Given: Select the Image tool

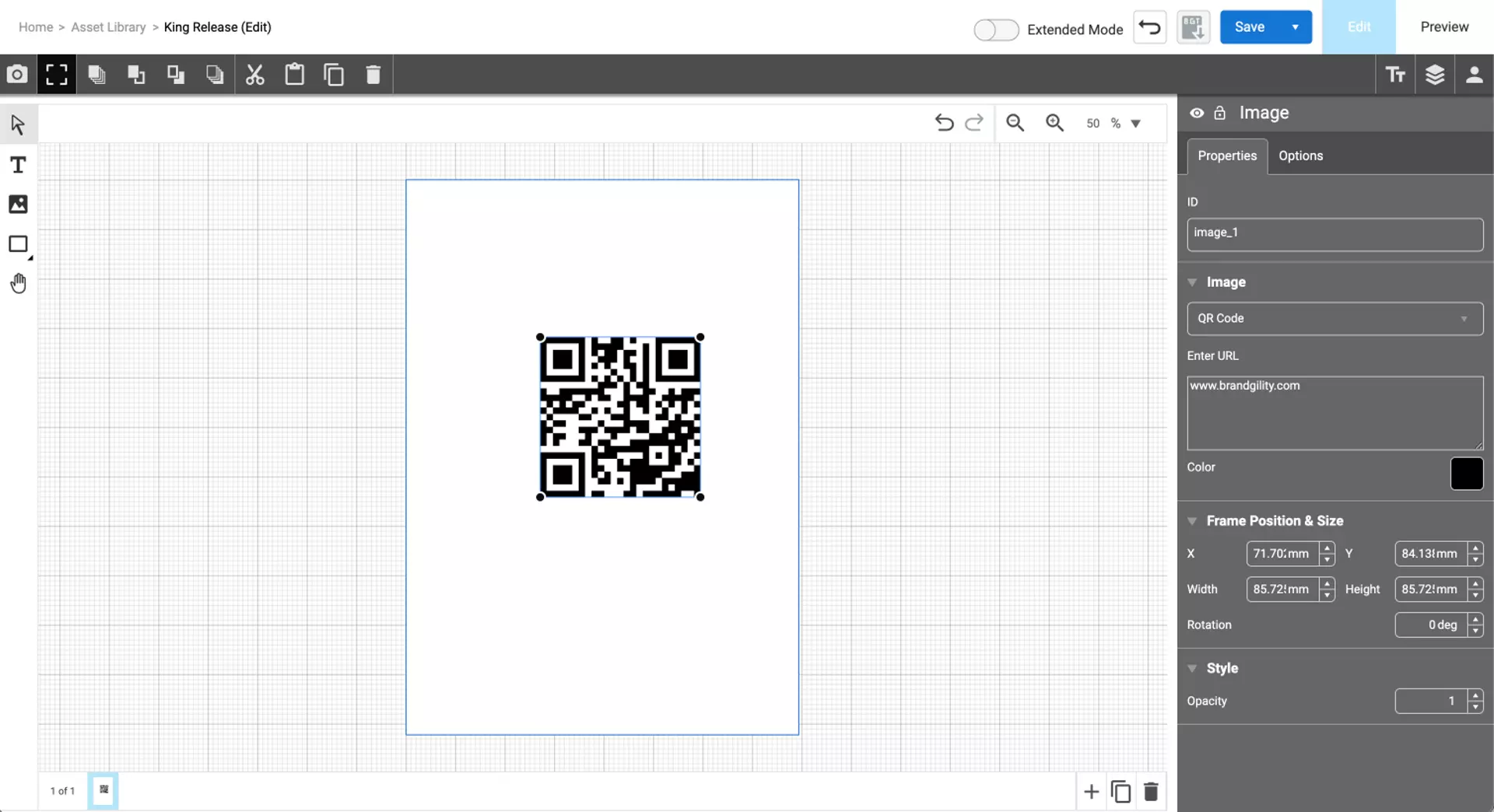Looking at the screenshot, I should [x=18, y=204].
